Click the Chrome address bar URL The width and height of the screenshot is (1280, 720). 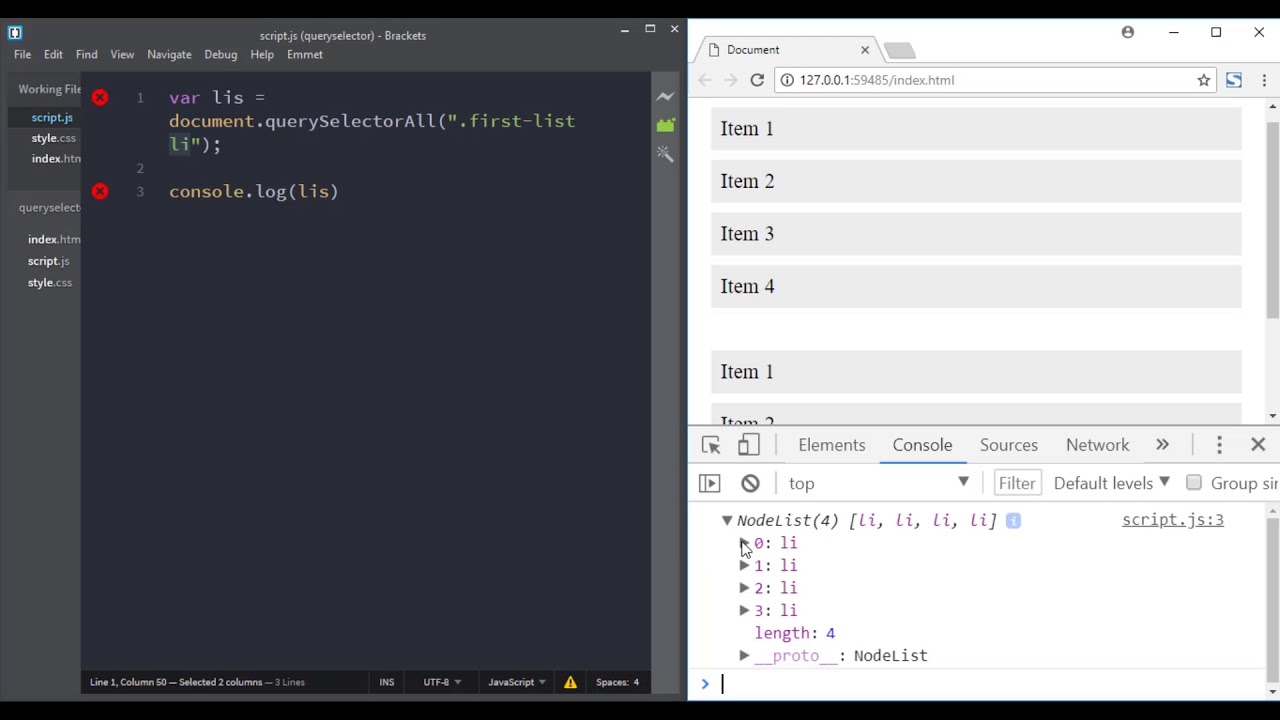pos(877,80)
